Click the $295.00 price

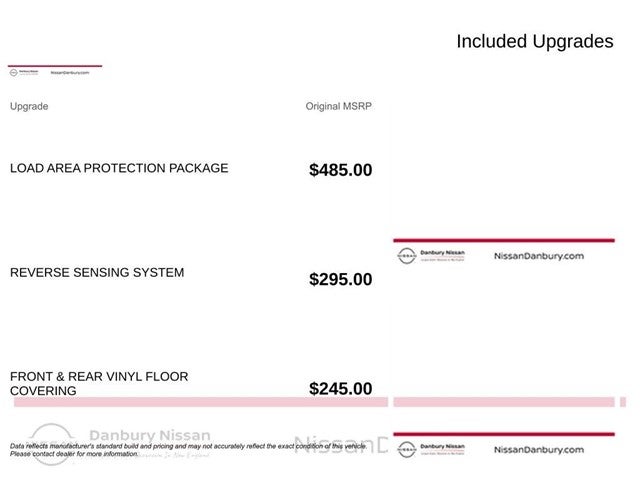[340, 279]
